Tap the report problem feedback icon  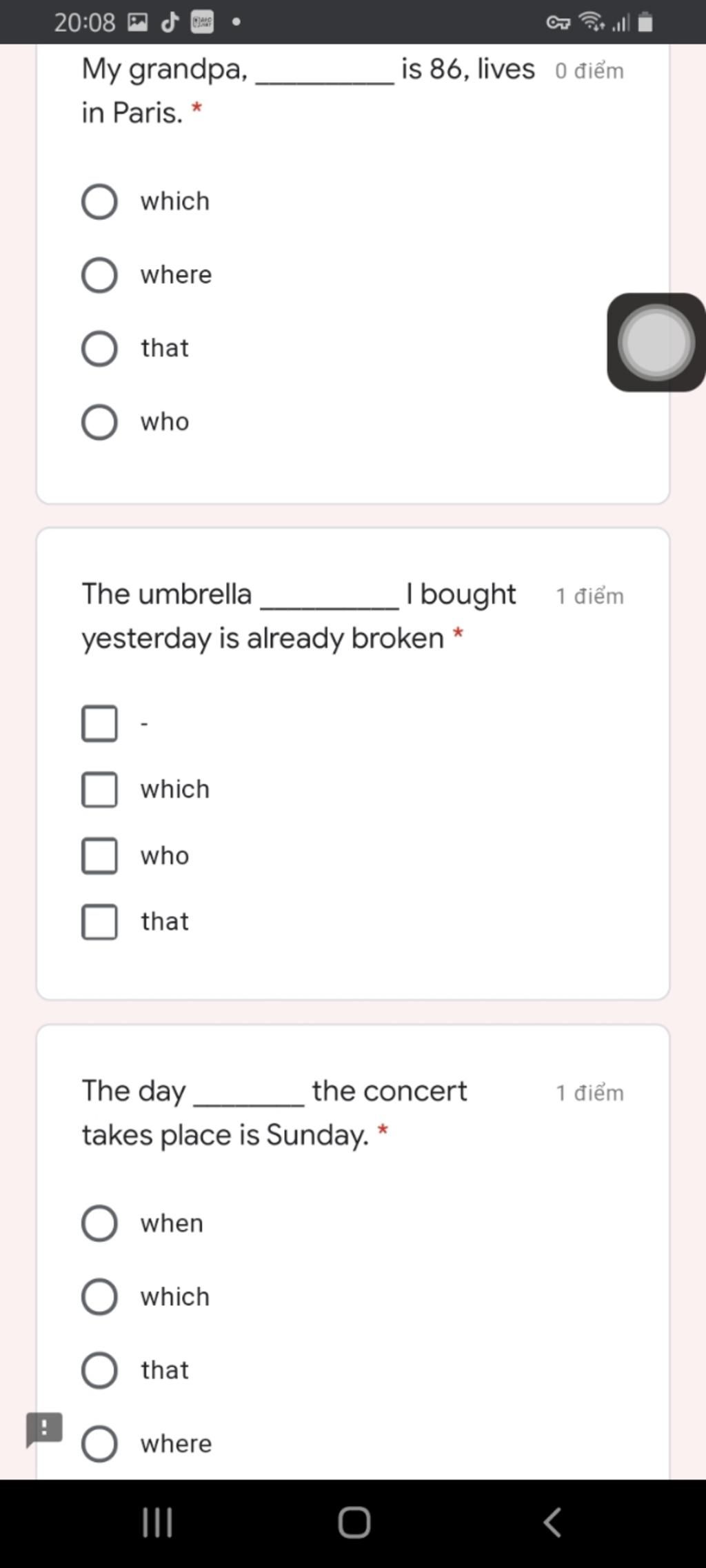[x=44, y=1429]
